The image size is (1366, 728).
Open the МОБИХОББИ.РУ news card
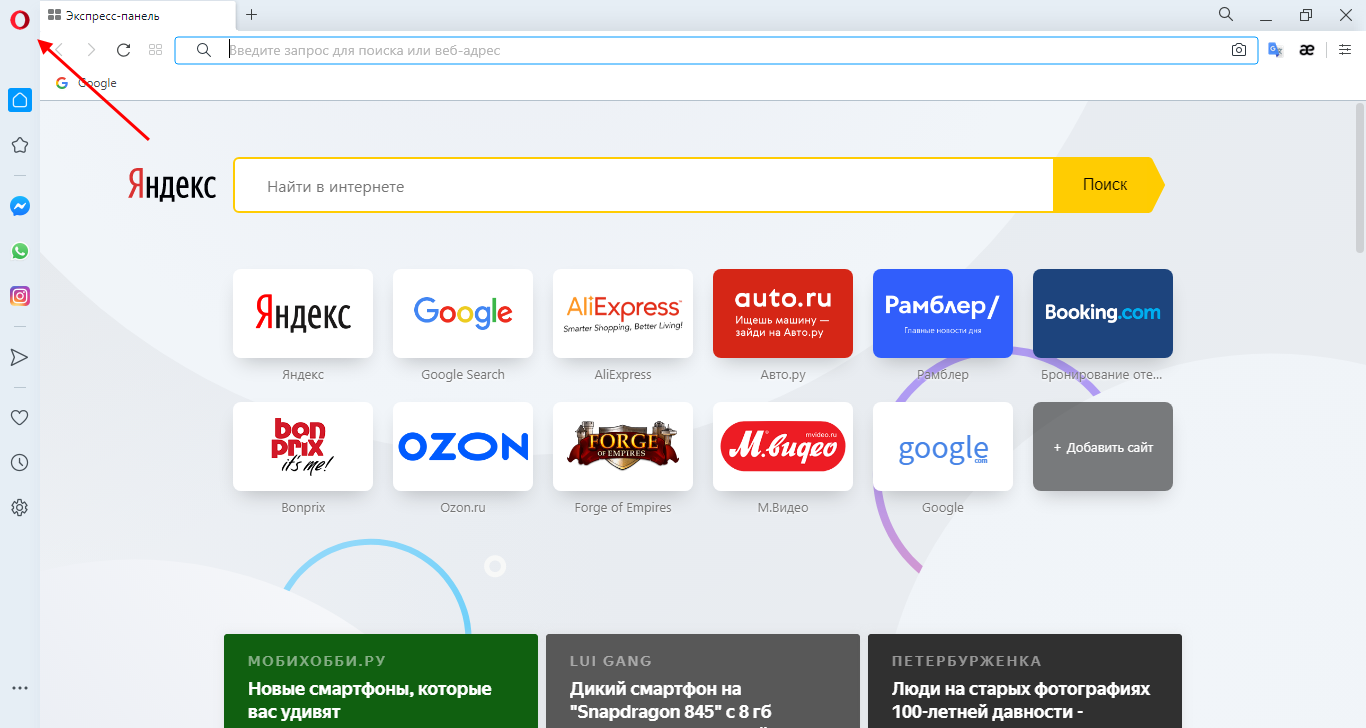[x=381, y=681]
